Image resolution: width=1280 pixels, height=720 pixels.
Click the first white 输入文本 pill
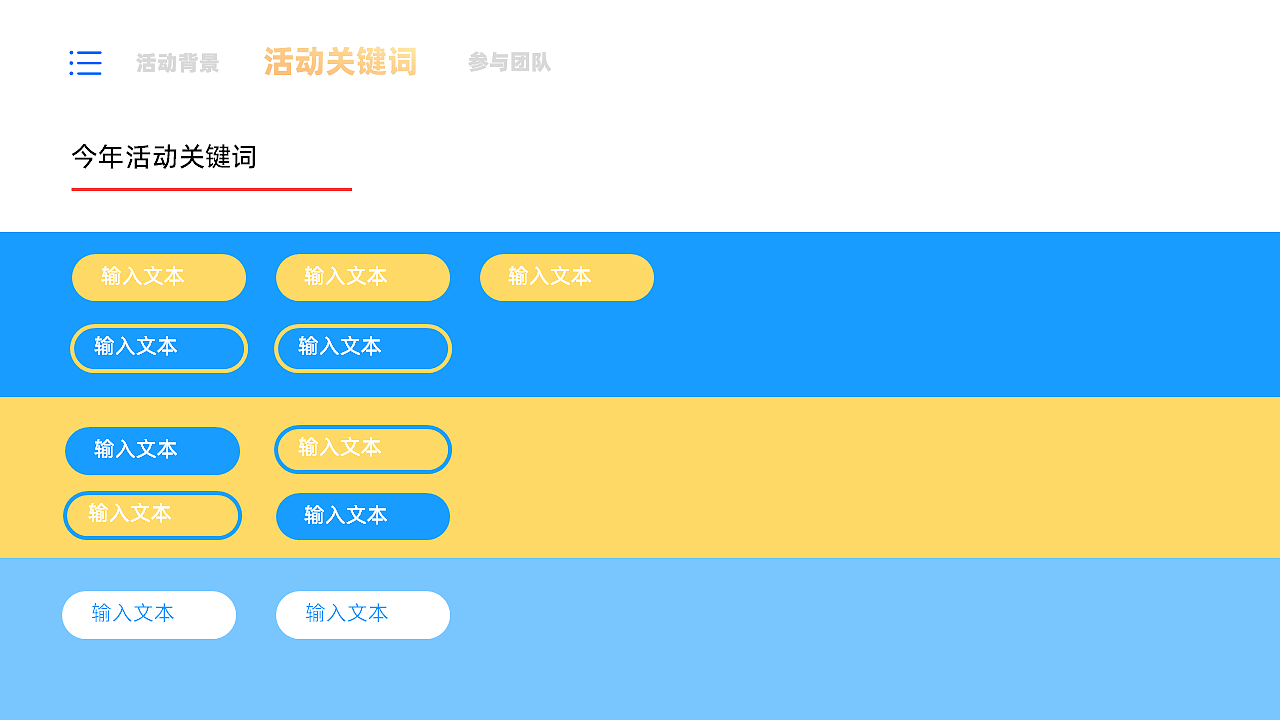(148, 614)
